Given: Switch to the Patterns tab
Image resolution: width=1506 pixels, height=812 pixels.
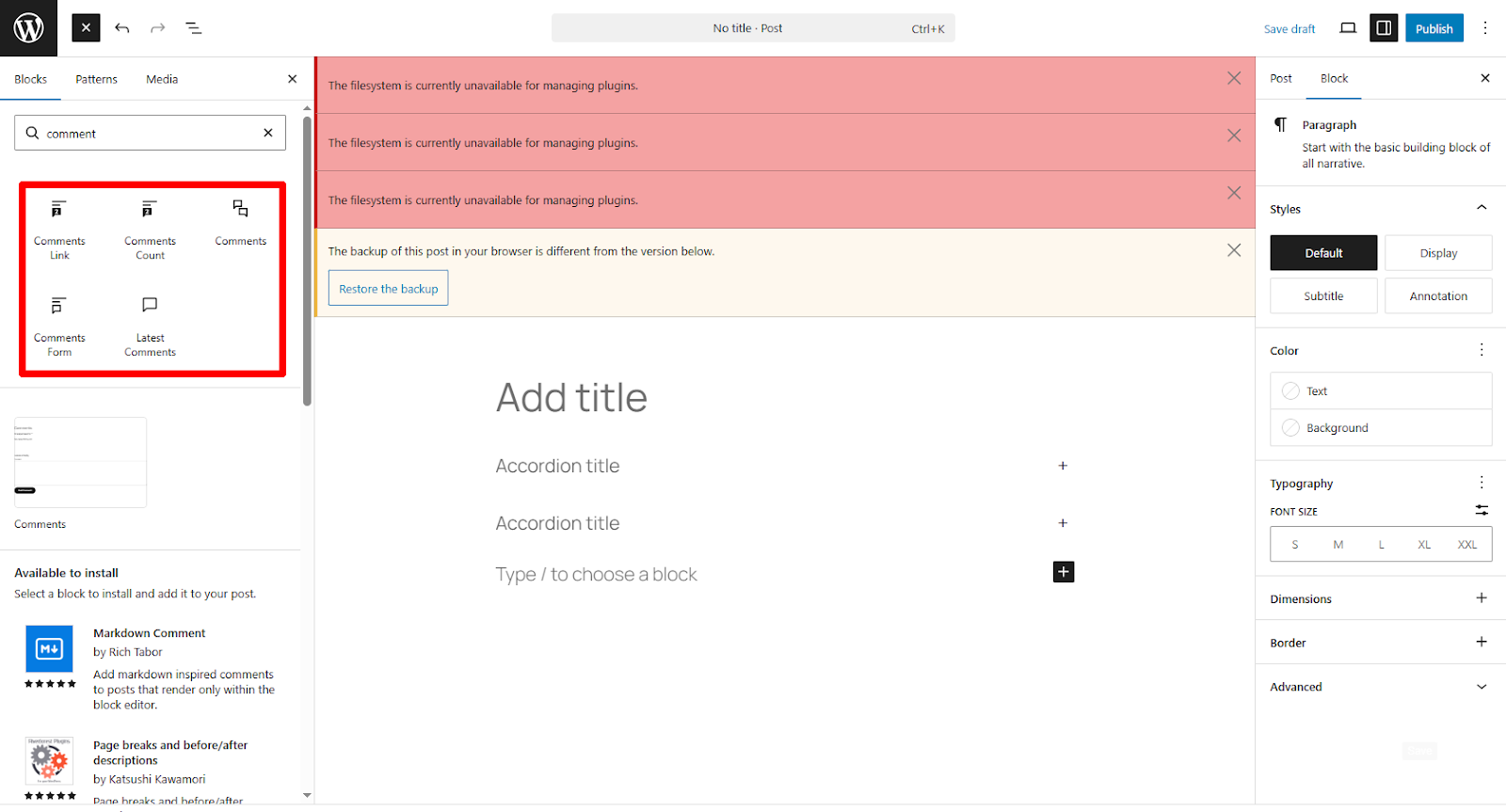Looking at the screenshot, I should [x=97, y=79].
